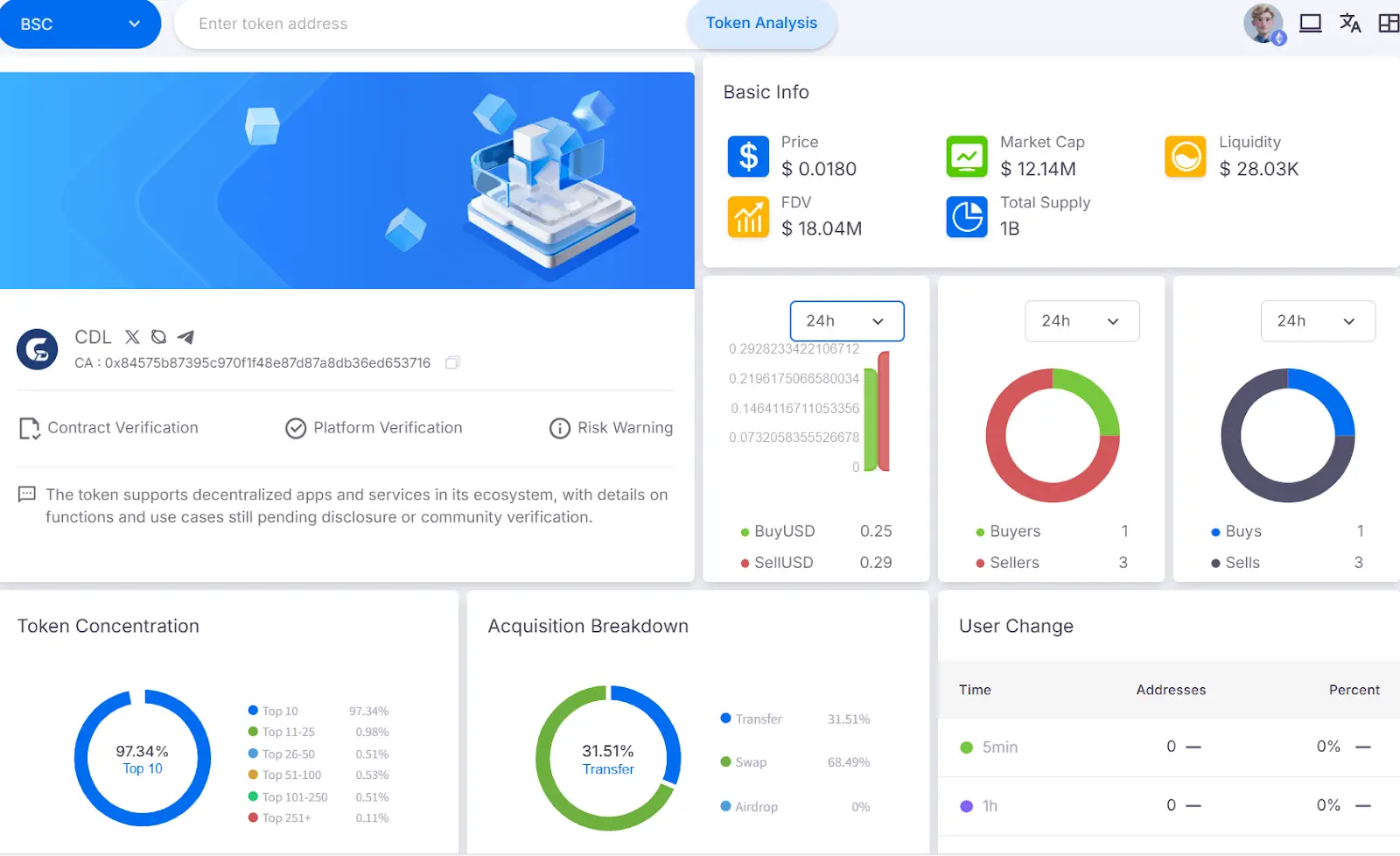Open the CDL token's X (Twitter) link
Viewport: 1400px width, 856px height.
(132, 337)
